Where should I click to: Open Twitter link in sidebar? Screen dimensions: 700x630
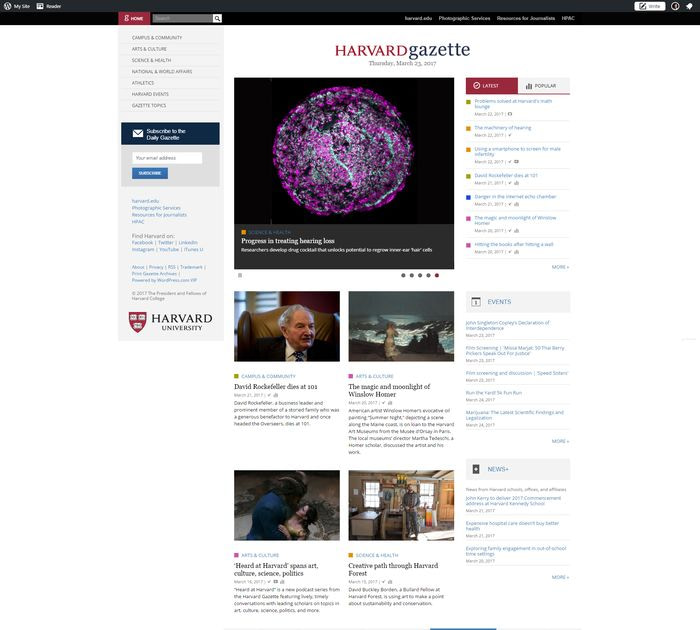coord(166,242)
